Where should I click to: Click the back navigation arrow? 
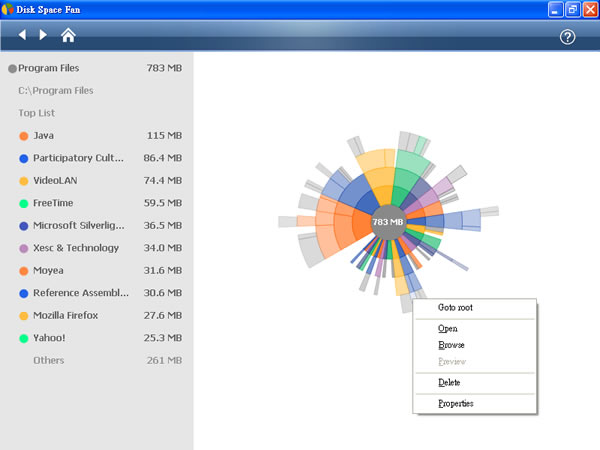point(22,35)
